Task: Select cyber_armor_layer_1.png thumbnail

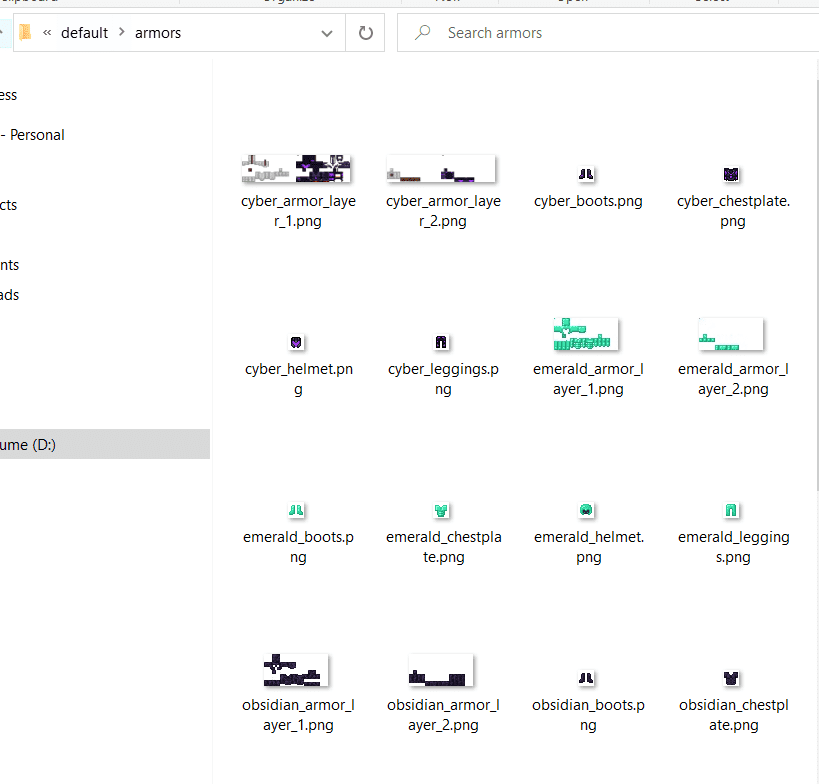Action: click(x=296, y=168)
